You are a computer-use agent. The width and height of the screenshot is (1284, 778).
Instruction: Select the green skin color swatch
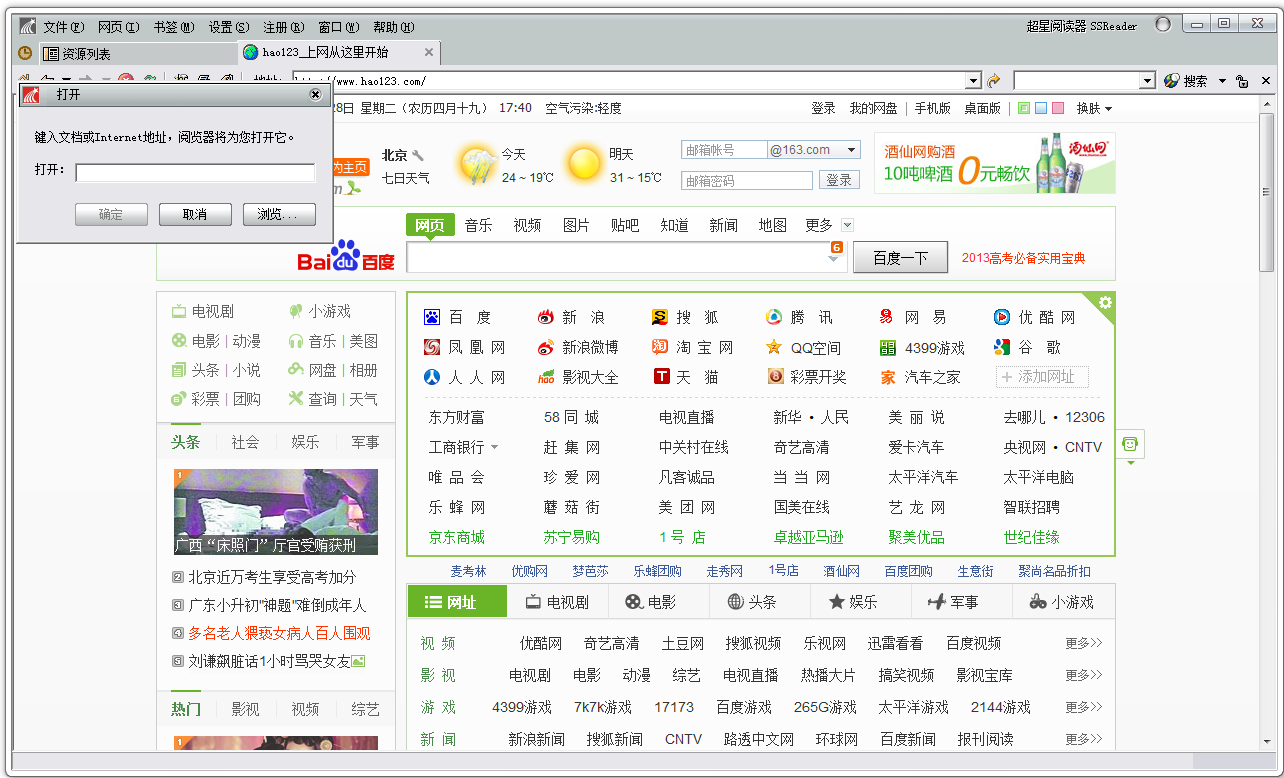tap(1023, 108)
